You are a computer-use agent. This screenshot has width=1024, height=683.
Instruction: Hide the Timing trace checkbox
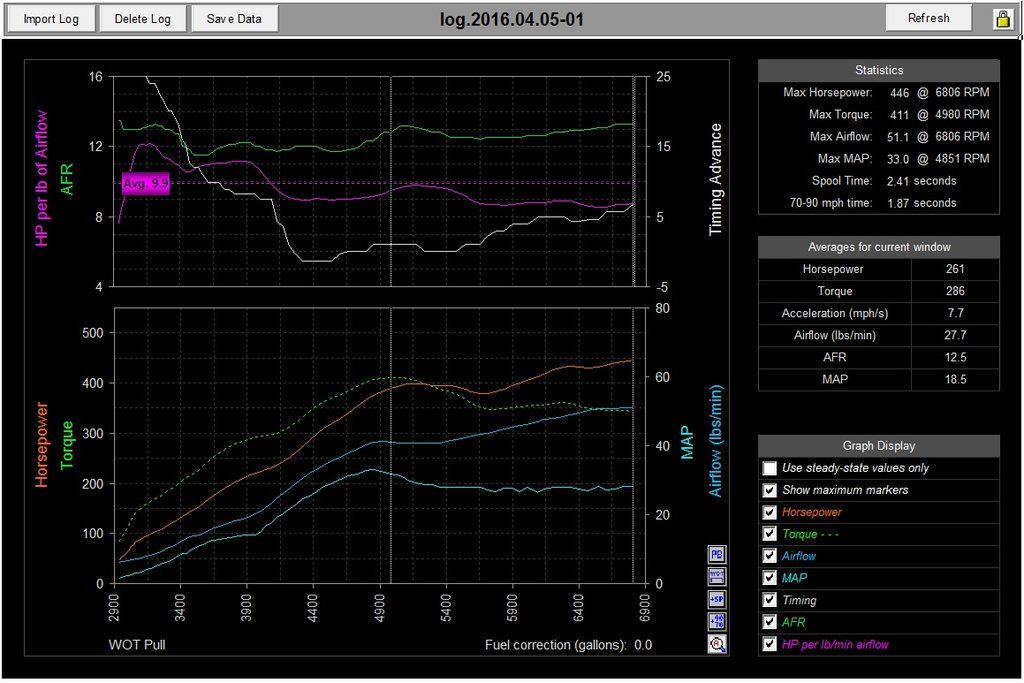(x=770, y=601)
